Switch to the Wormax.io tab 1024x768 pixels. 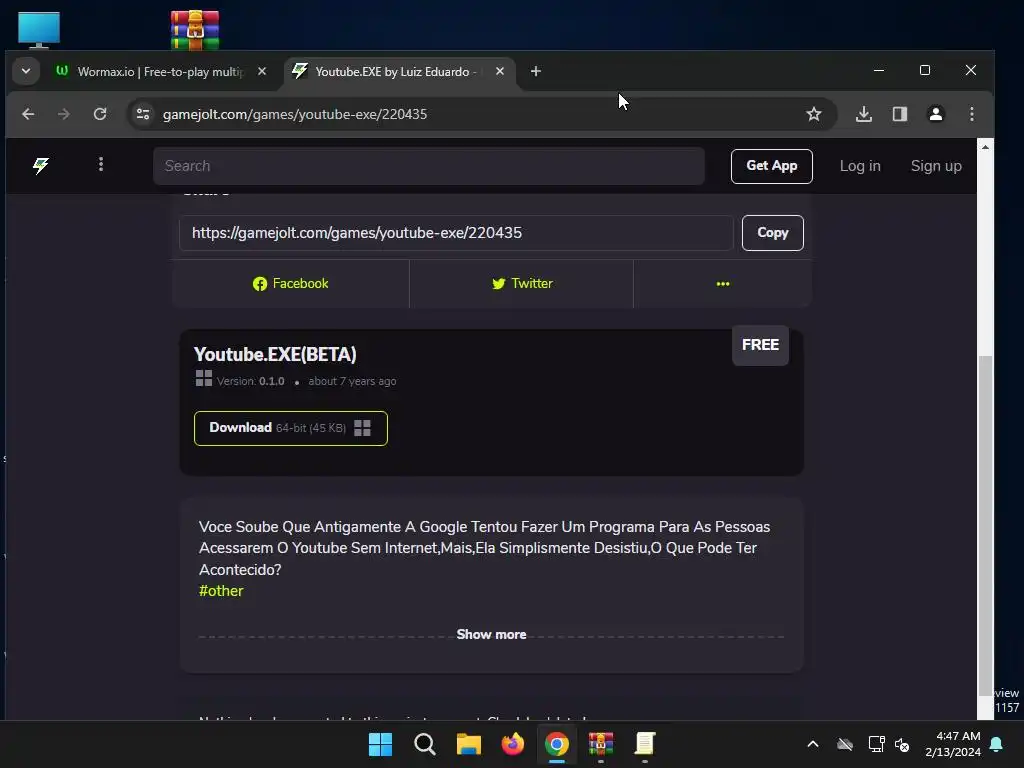[x=161, y=71]
